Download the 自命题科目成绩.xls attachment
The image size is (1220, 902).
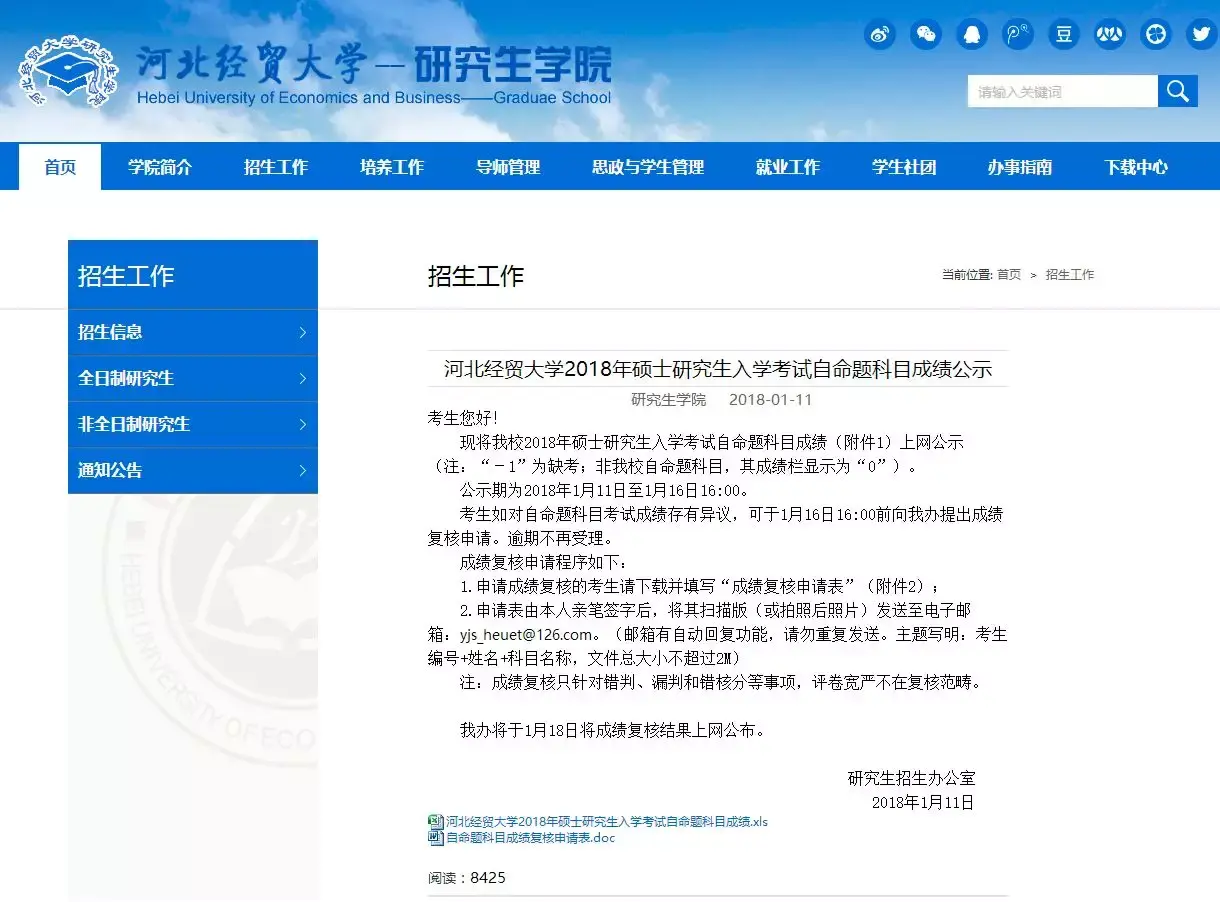coord(600,821)
